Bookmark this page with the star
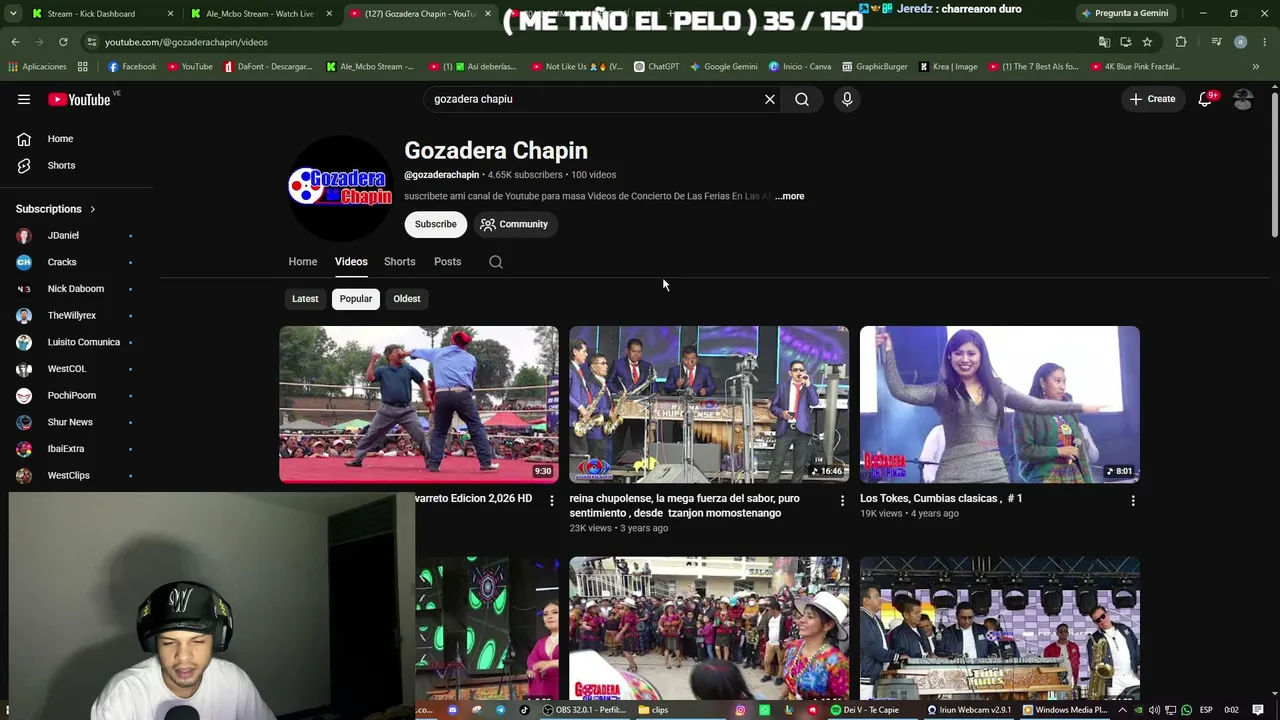The image size is (1280, 720). pos(1147,42)
